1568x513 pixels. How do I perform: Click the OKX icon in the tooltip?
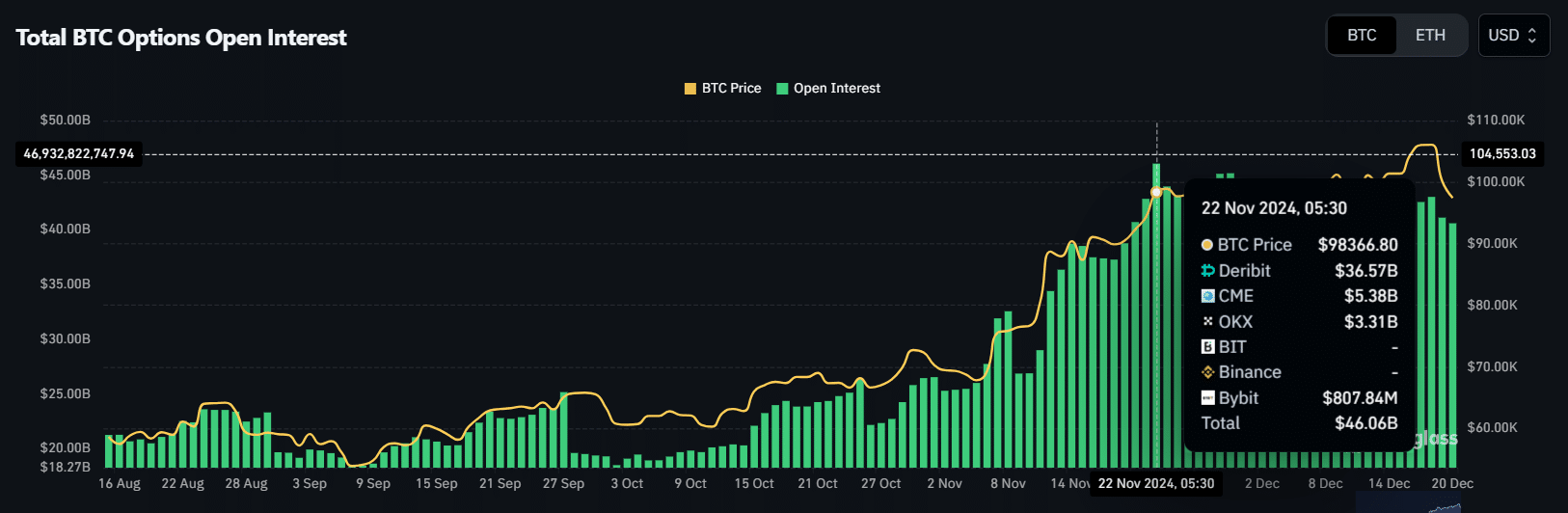point(1207,322)
